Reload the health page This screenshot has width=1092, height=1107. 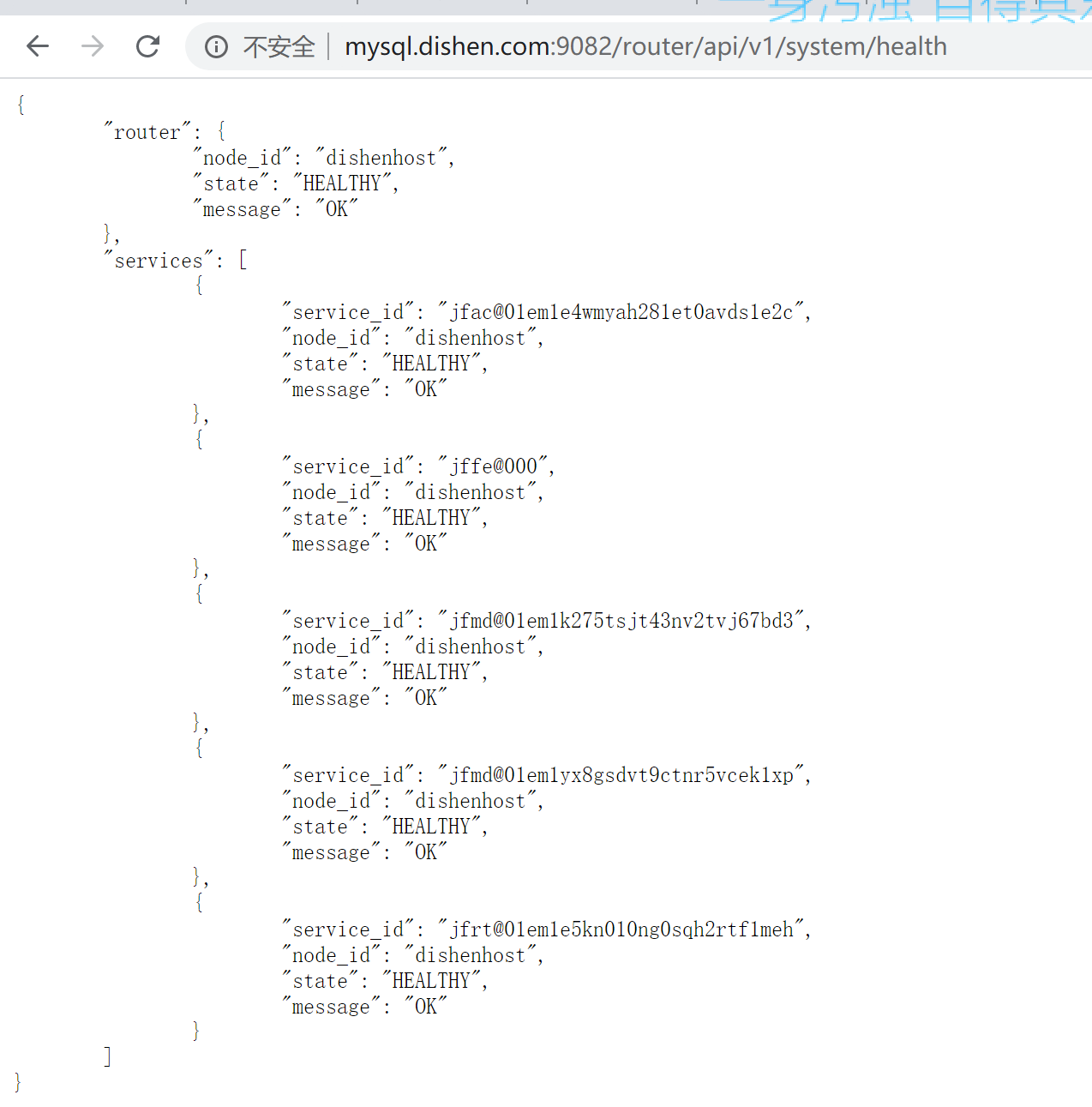pyautogui.click(x=148, y=46)
